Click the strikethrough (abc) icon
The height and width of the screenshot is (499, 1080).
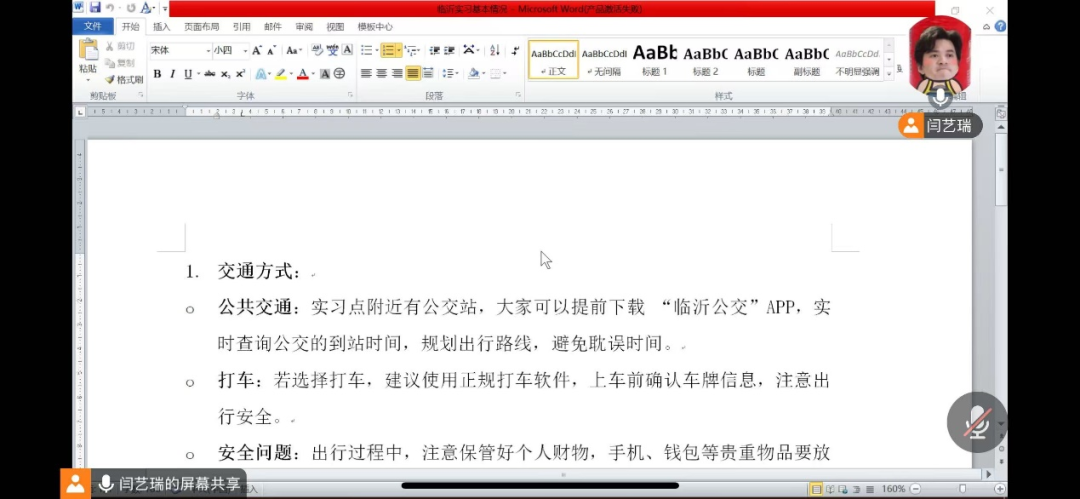click(x=209, y=74)
